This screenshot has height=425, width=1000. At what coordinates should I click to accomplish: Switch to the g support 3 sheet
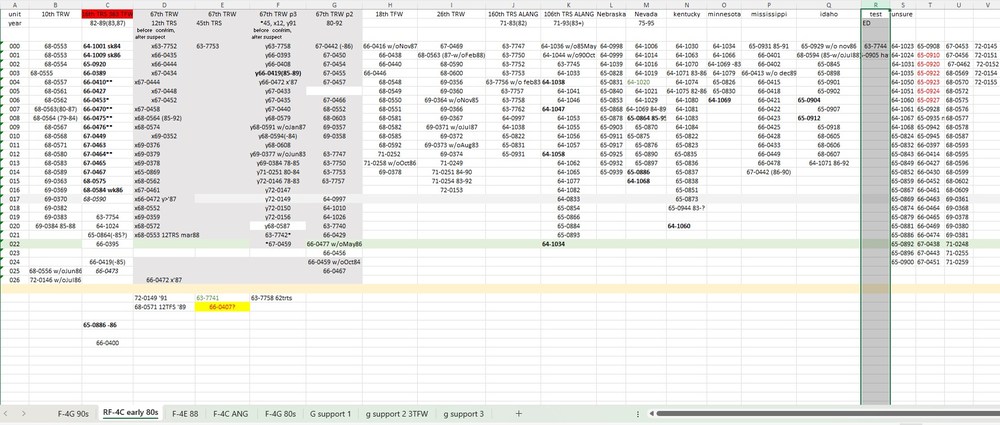(464, 414)
